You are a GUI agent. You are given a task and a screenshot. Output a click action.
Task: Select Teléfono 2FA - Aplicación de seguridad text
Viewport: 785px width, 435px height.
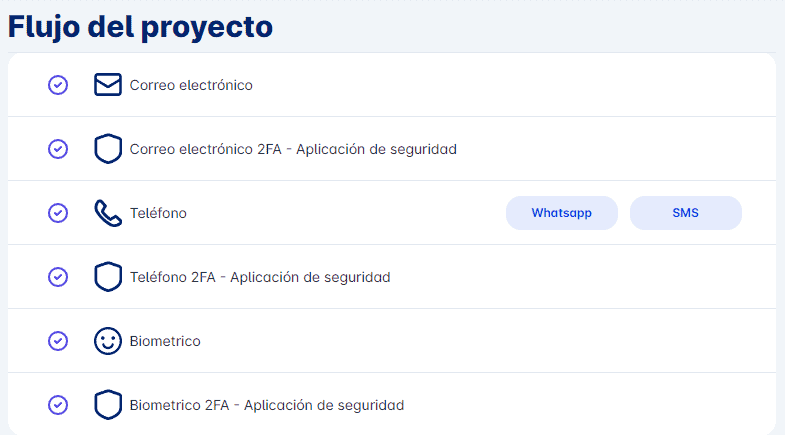[x=260, y=277]
